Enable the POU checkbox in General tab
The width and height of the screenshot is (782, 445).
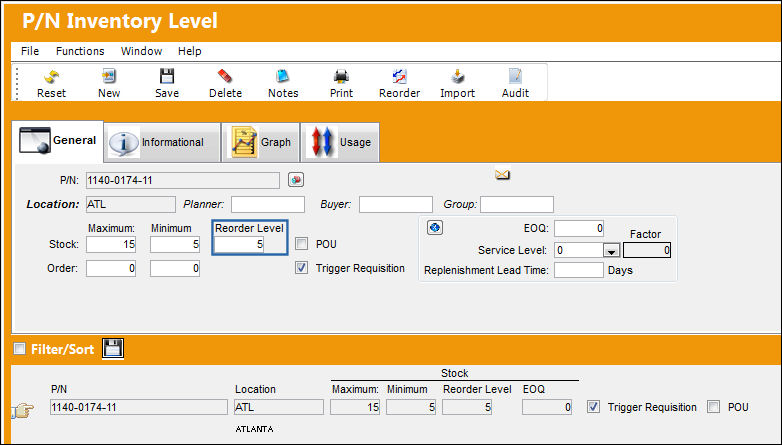point(301,244)
